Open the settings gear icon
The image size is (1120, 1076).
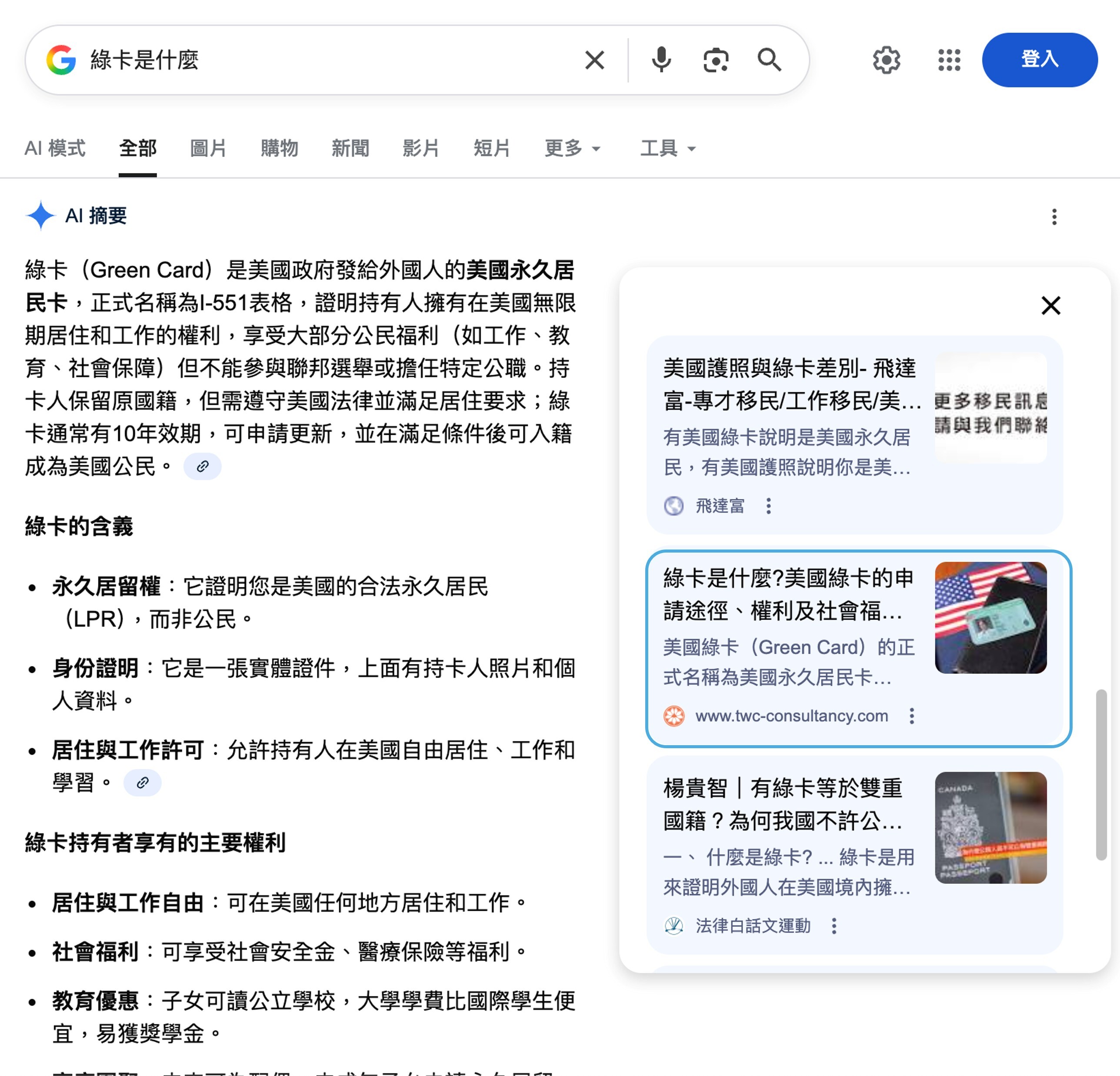(x=886, y=60)
